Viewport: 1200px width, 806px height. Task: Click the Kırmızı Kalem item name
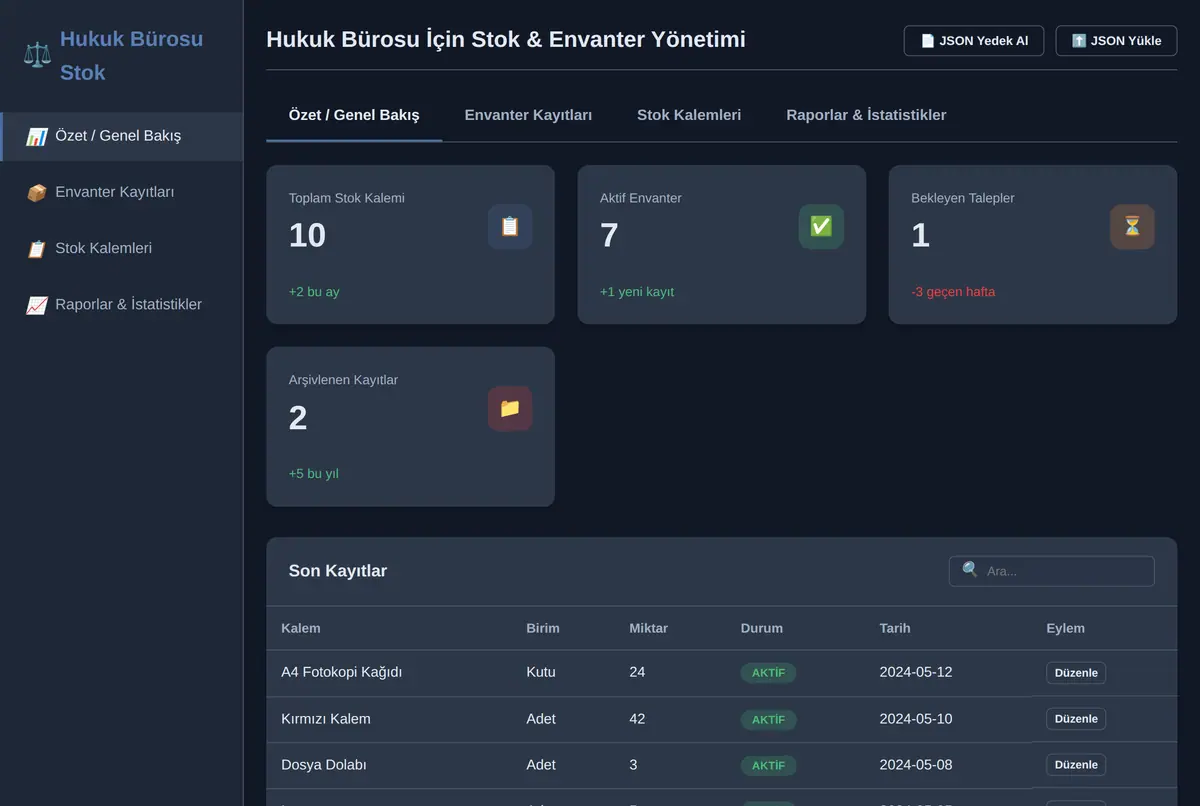pyautogui.click(x=326, y=719)
